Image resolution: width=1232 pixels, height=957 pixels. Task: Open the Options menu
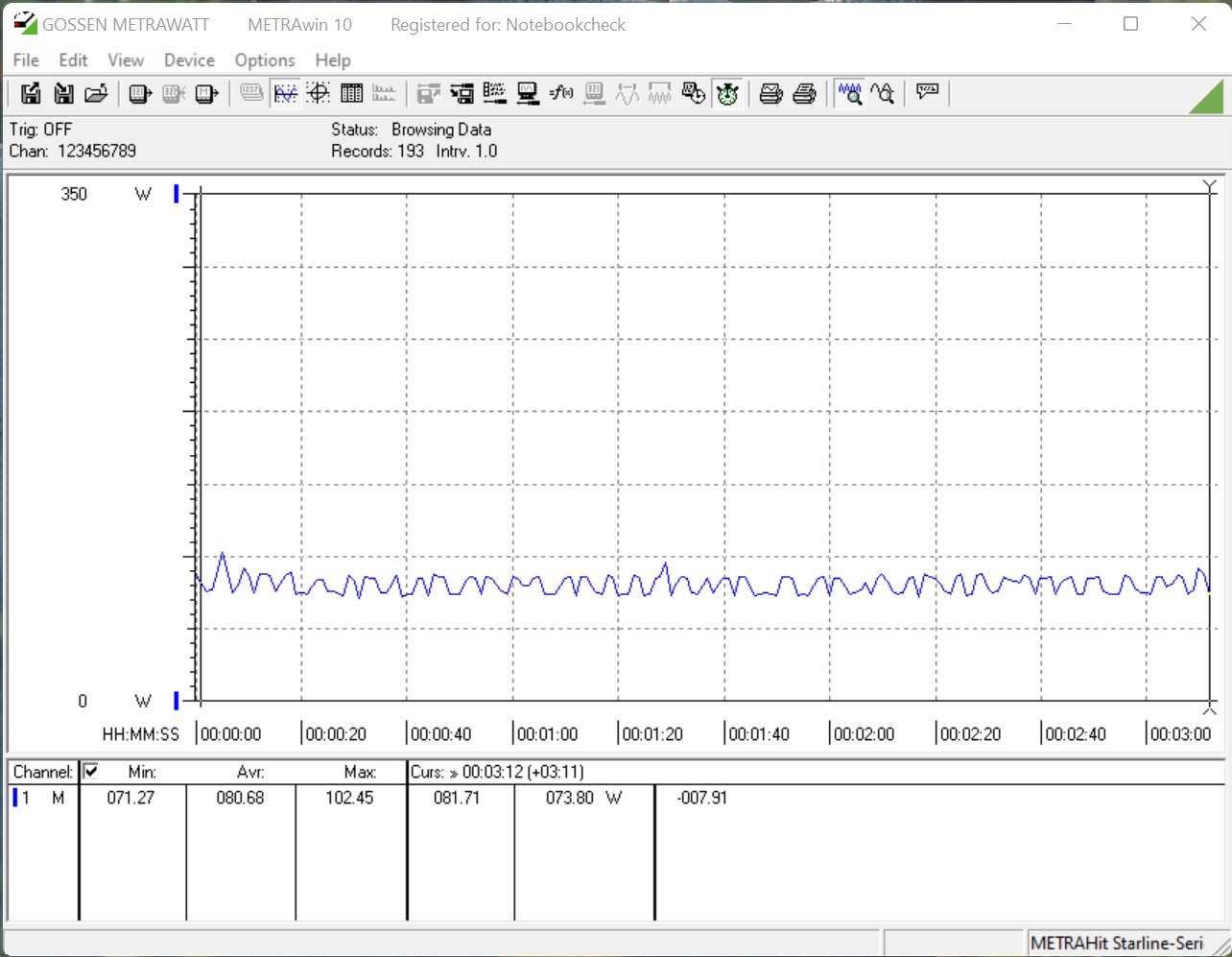[265, 60]
